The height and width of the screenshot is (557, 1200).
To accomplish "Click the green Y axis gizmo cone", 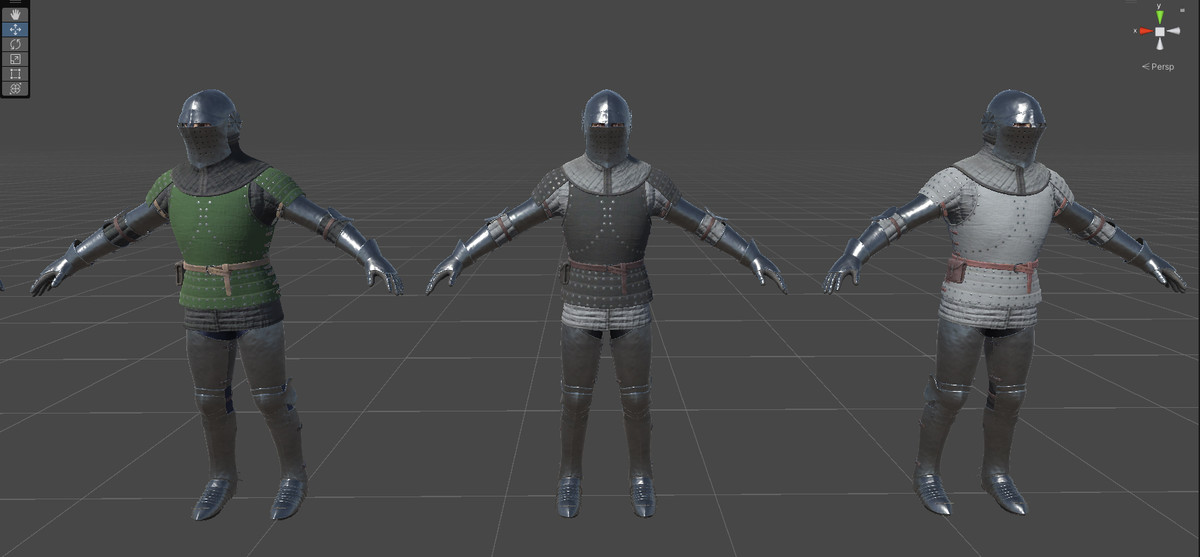I will (x=1160, y=15).
